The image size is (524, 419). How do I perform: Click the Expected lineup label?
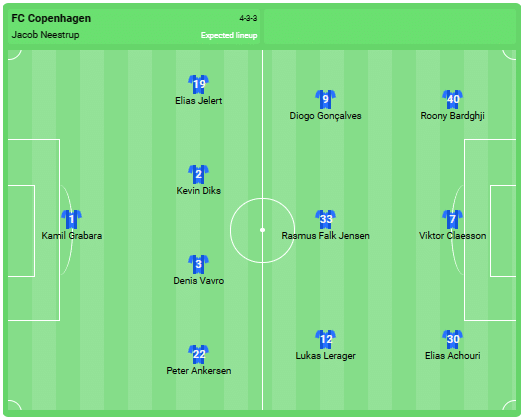click(x=229, y=35)
